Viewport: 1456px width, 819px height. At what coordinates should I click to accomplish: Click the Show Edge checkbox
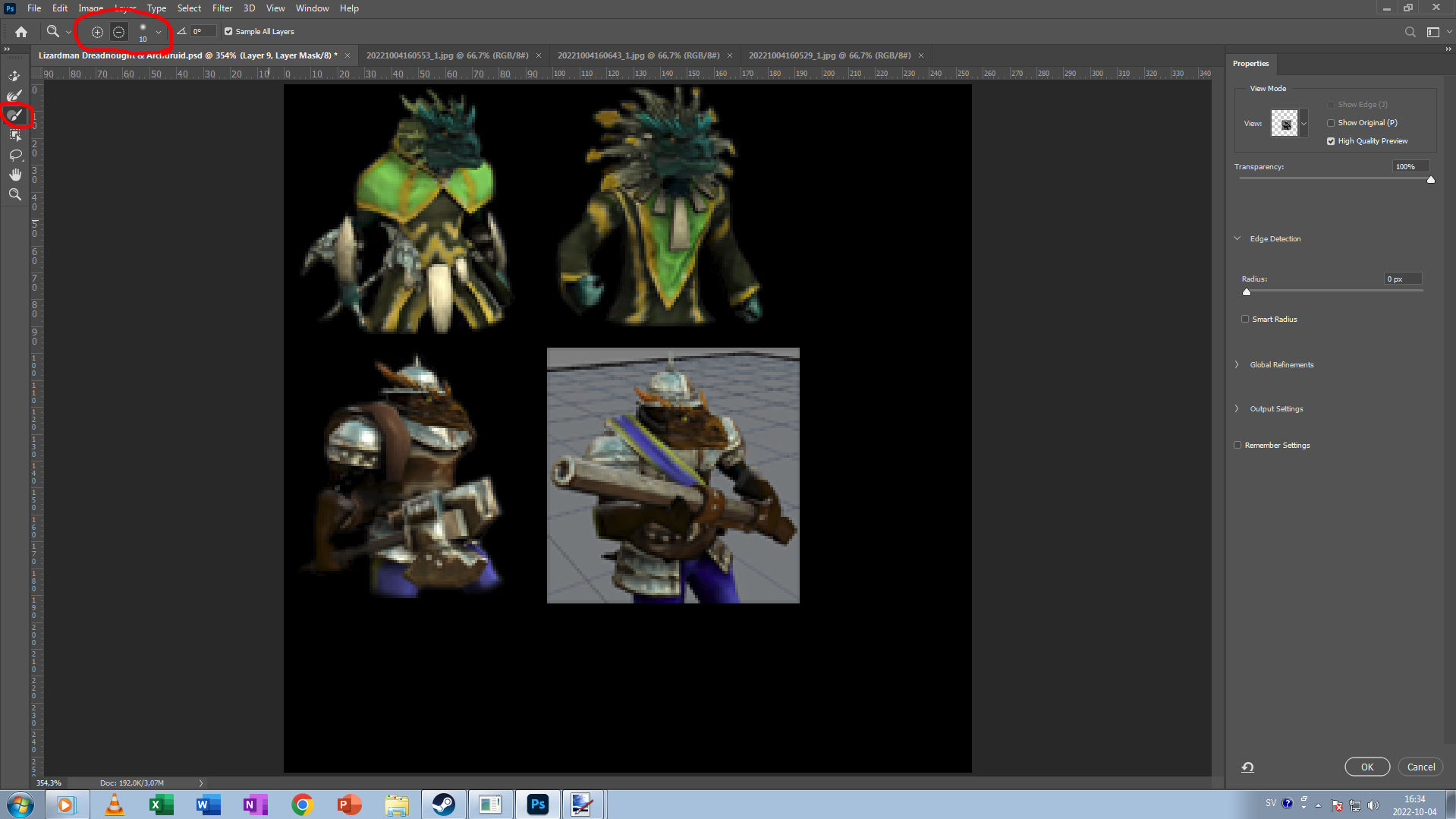pos(1331,105)
